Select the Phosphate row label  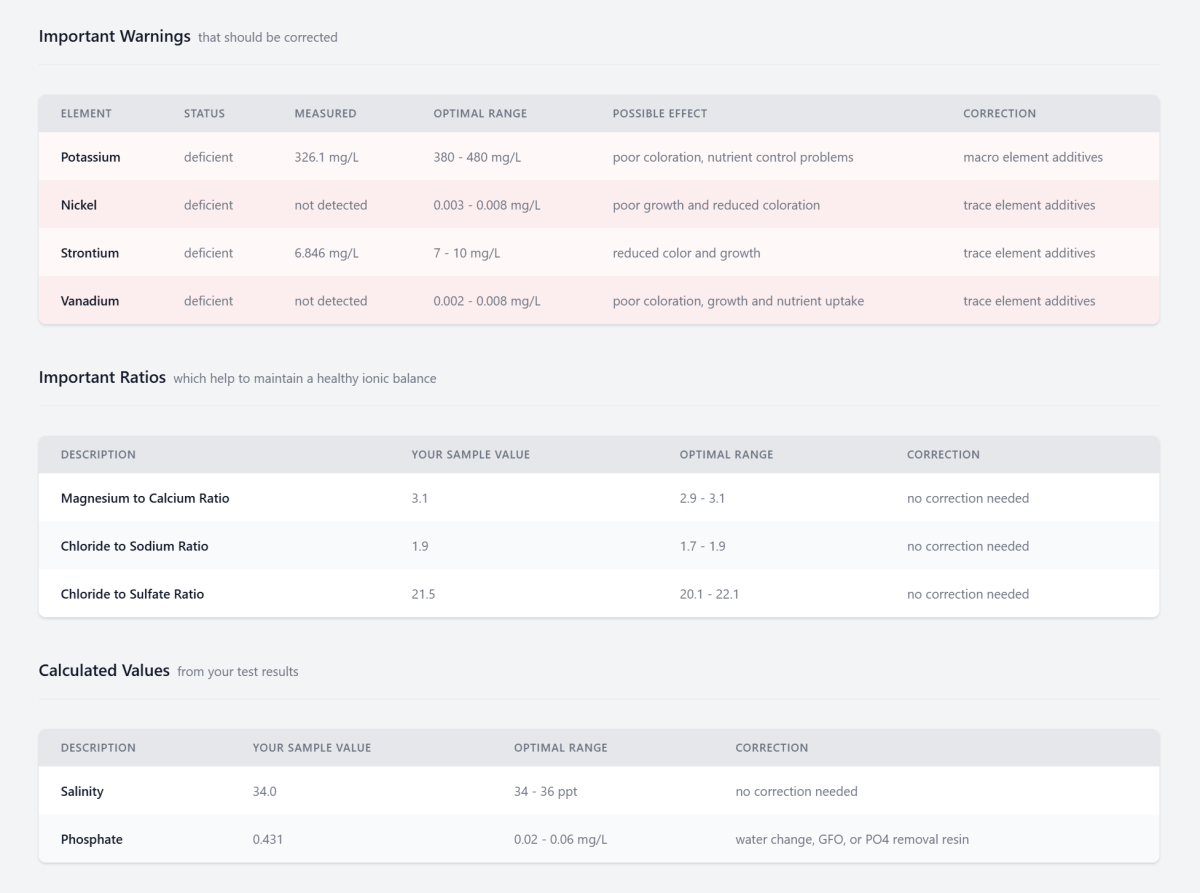pos(92,839)
